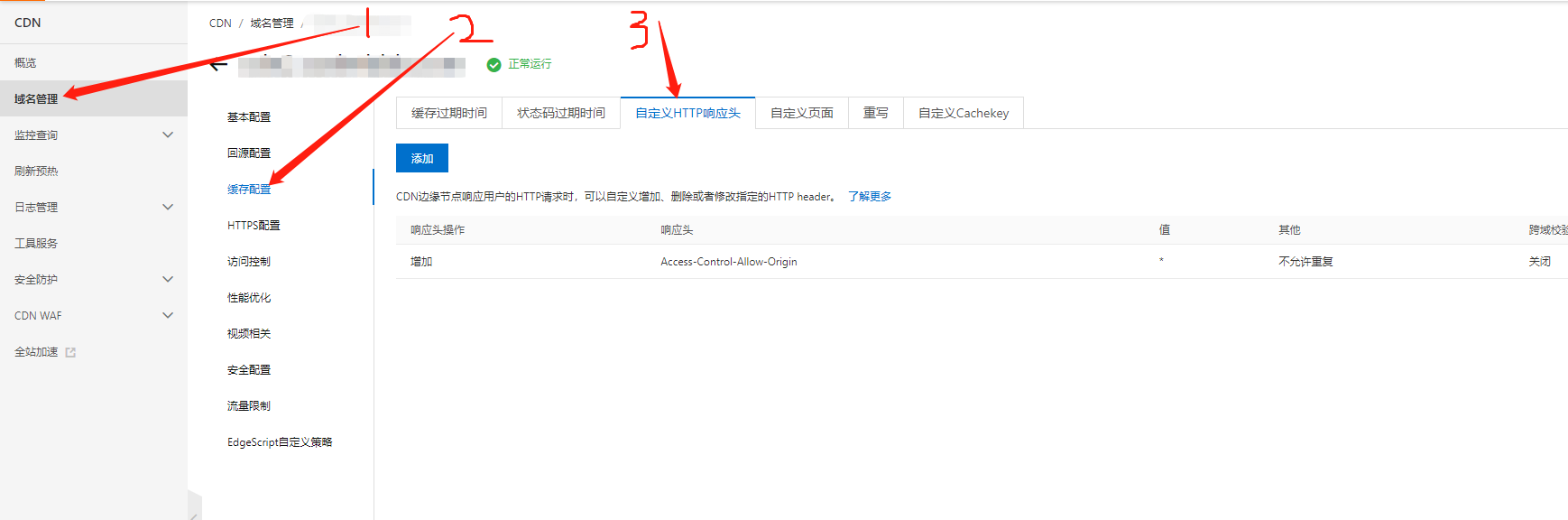Go to 性能优化 settings
The width and height of the screenshot is (1568, 520).
pyautogui.click(x=249, y=297)
